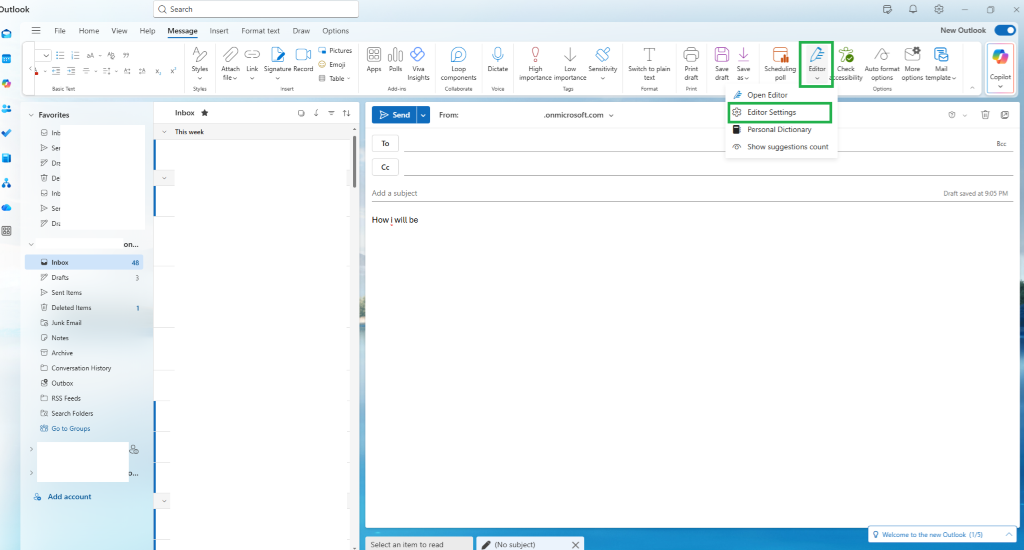The width and height of the screenshot is (1024, 550).
Task: Click the Search box
Action: click(256, 9)
